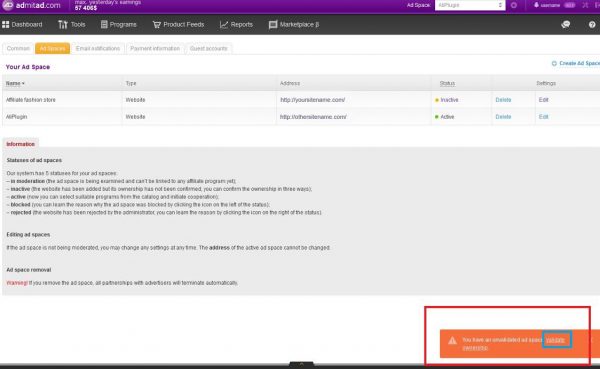
Task: Open the help question mark icon
Action: (x=592, y=24)
